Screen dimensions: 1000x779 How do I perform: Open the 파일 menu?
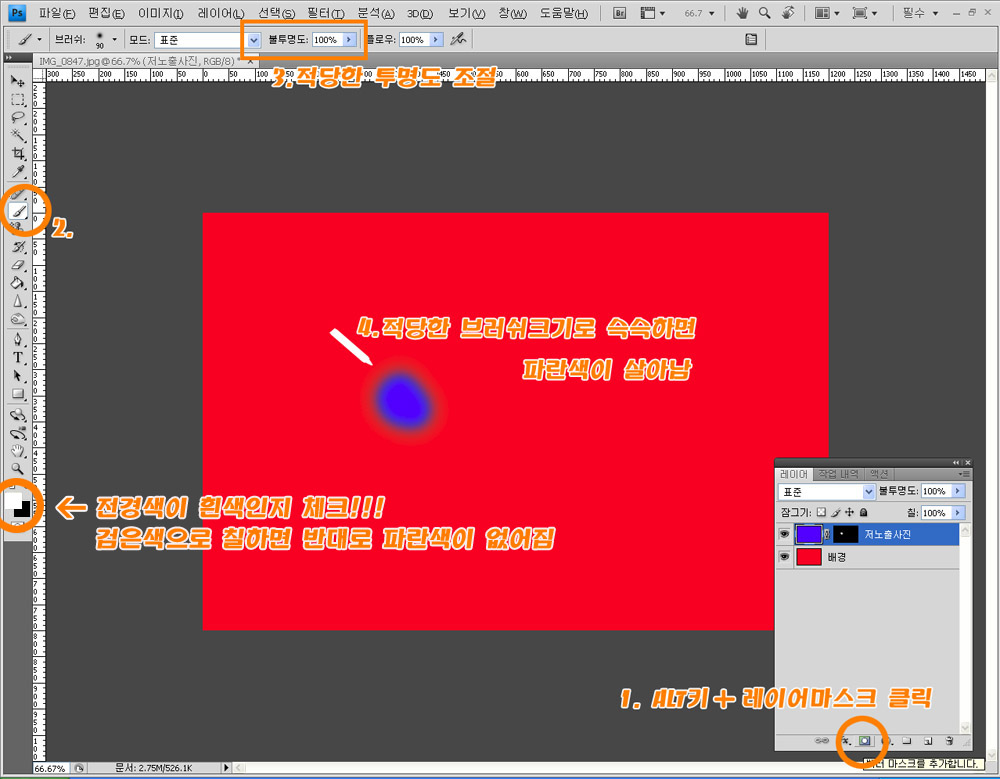tap(57, 13)
